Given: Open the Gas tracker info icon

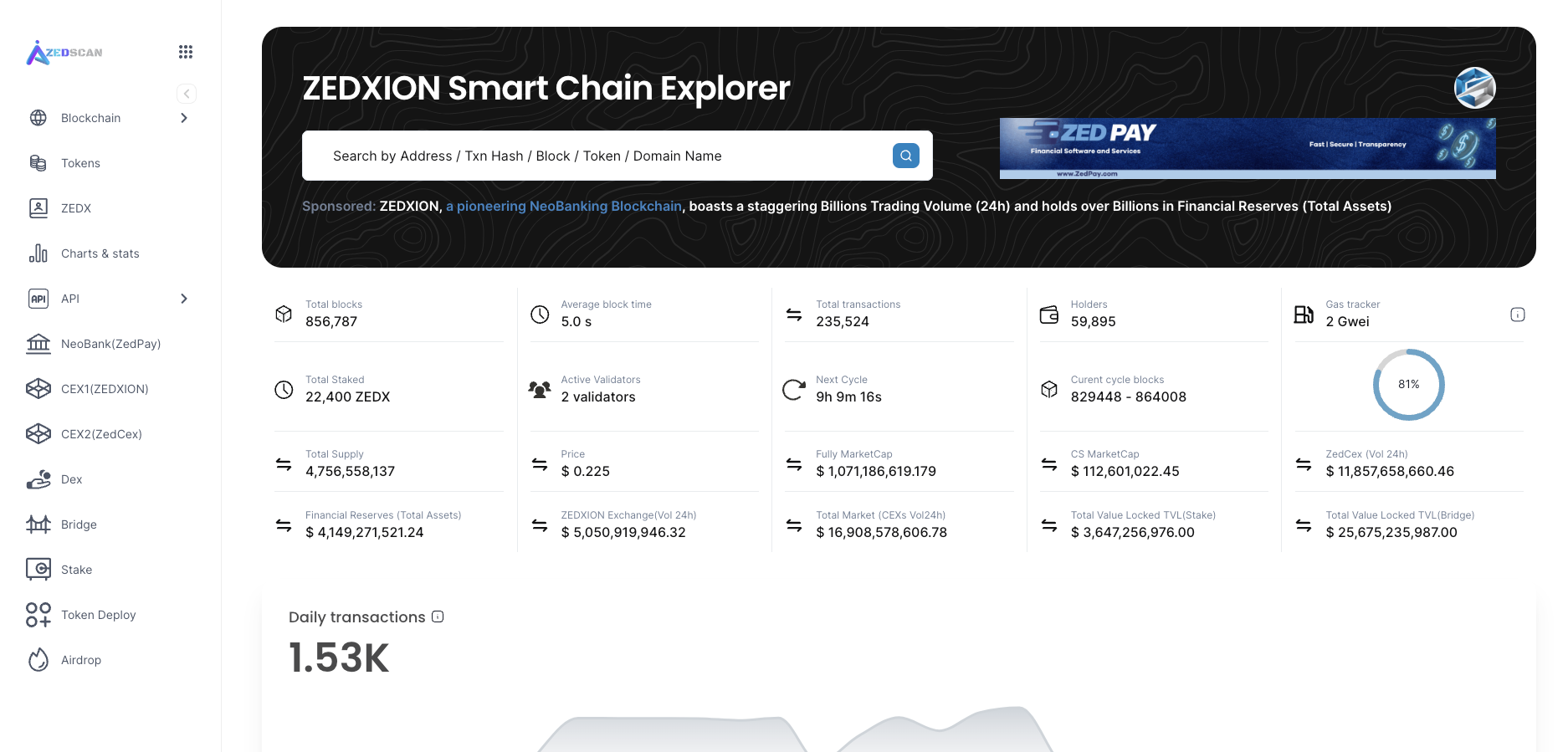Looking at the screenshot, I should [x=1518, y=315].
